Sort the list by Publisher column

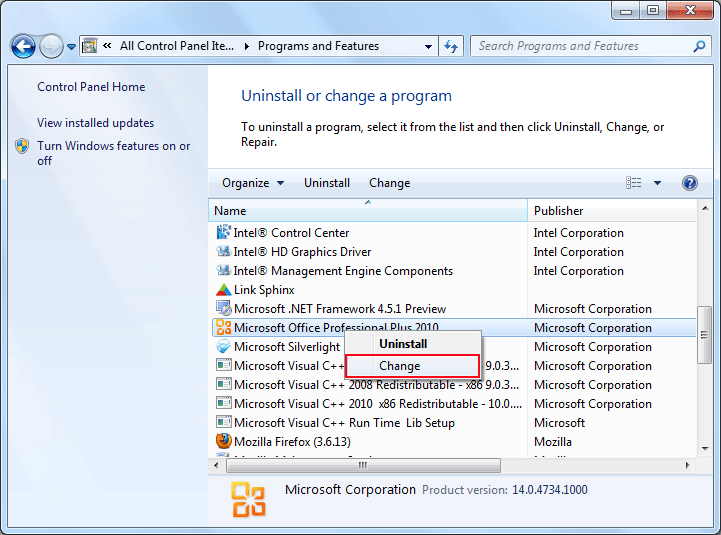pyautogui.click(x=612, y=211)
